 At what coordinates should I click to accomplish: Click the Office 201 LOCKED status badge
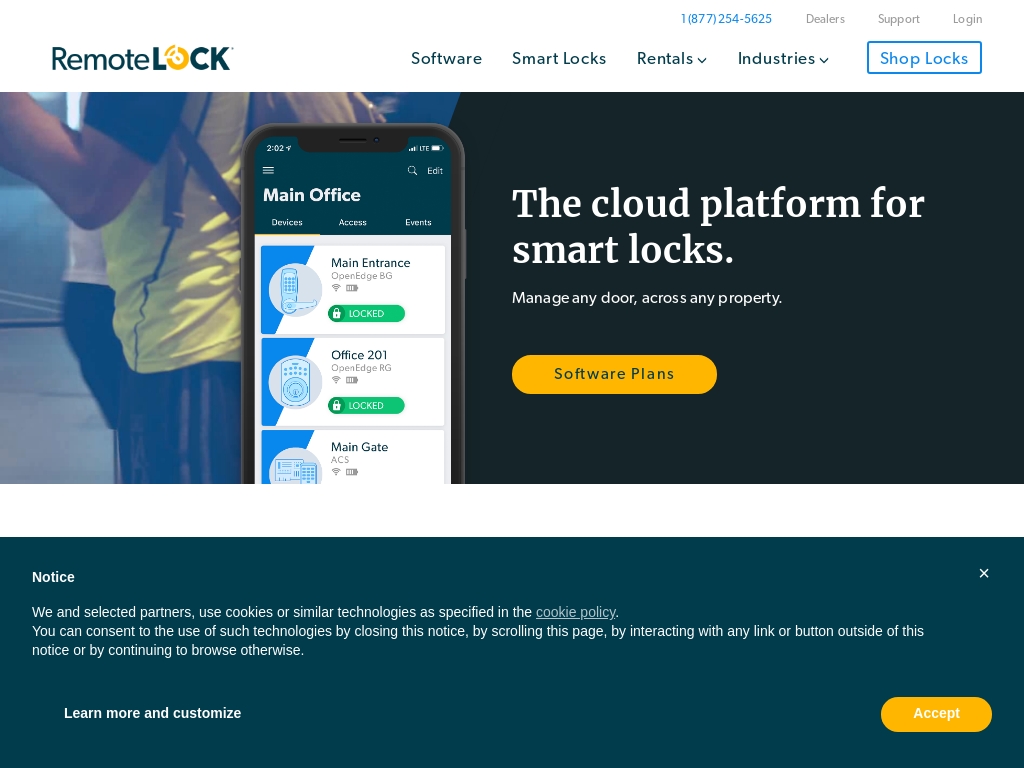pos(366,406)
